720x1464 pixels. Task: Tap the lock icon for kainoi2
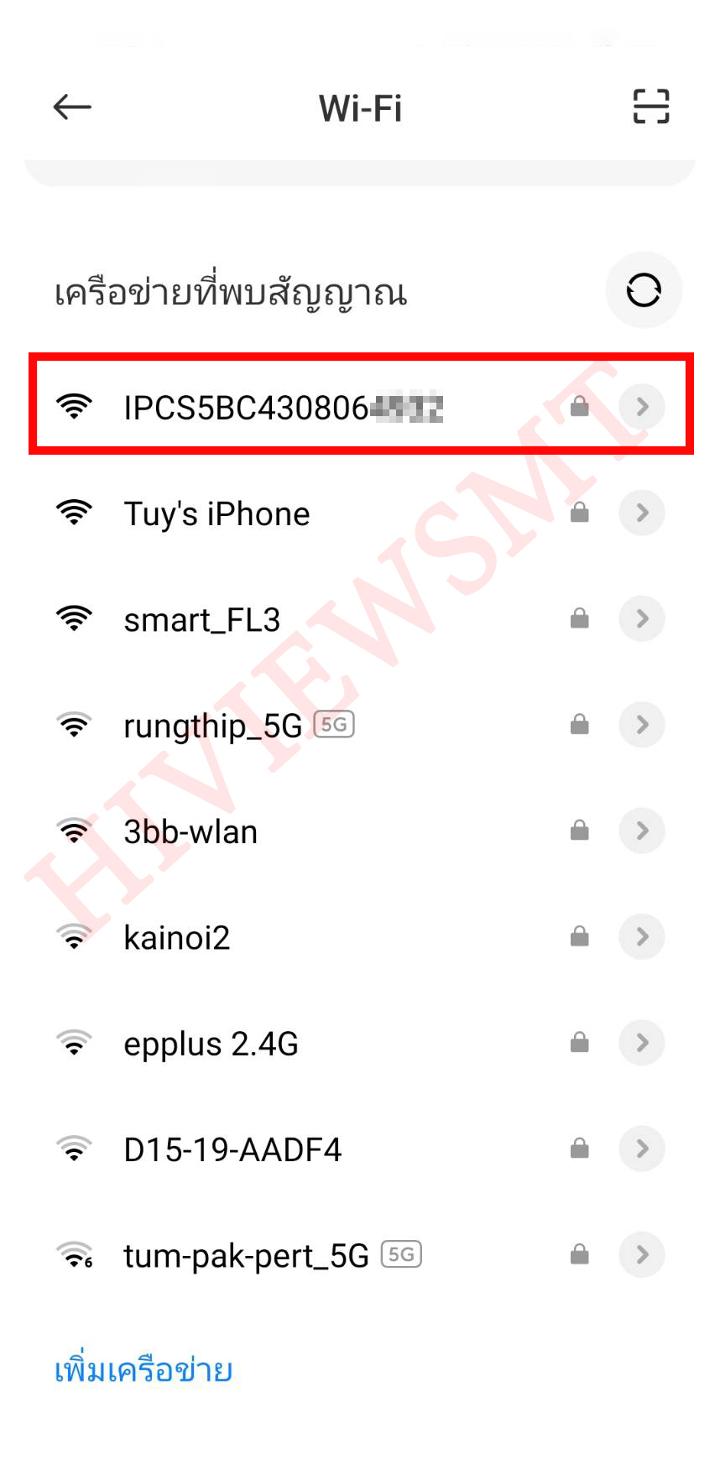pyautogui.click(x=579, y=937)
